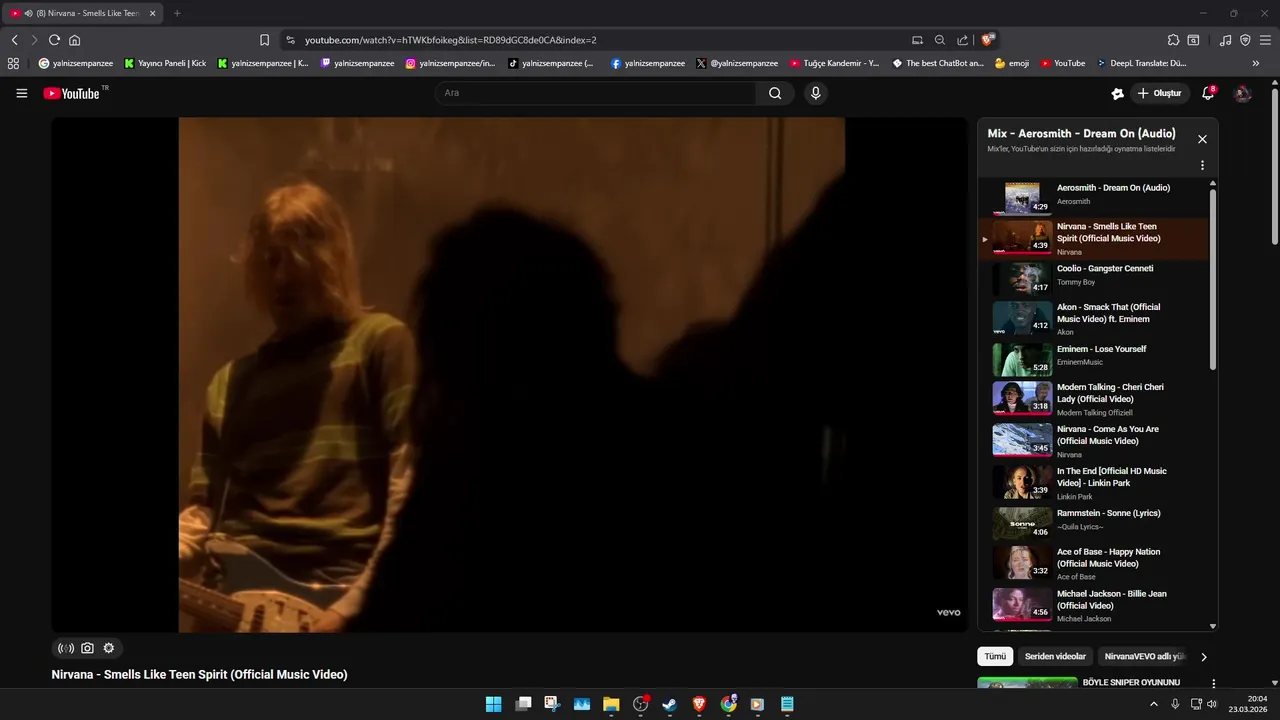Show more filter chips arrow
Screen dimensions: 1280x720
1204,657
